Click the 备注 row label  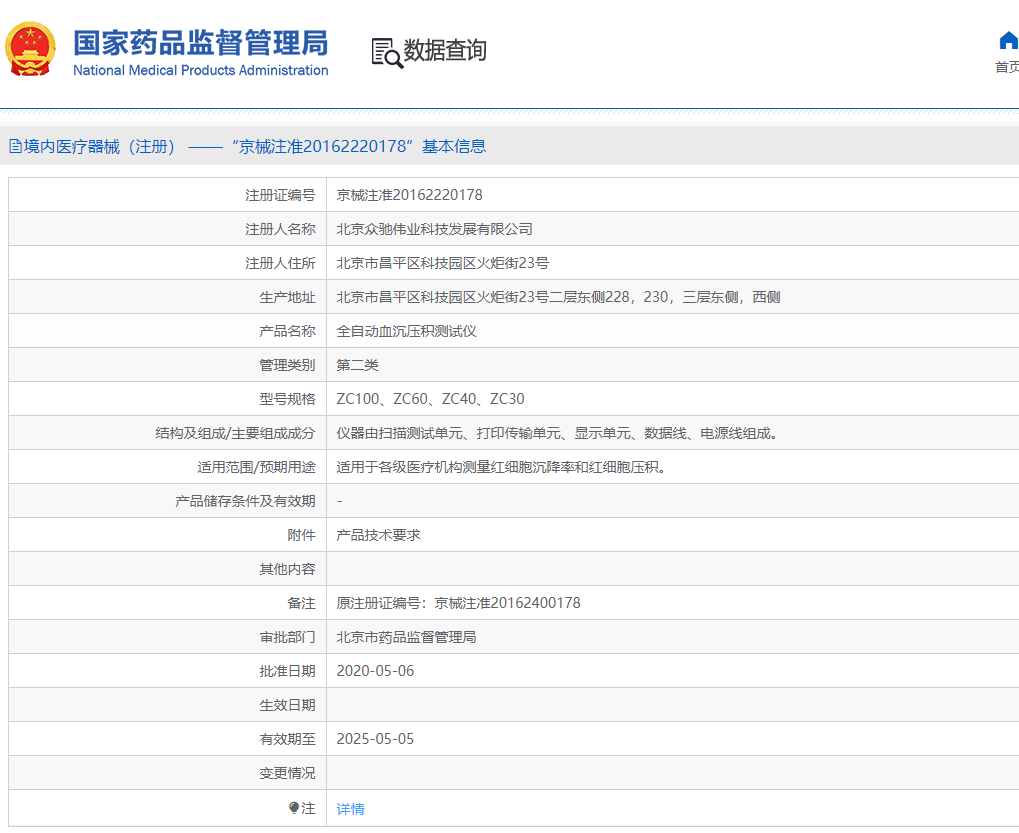[x=302, y=603]
